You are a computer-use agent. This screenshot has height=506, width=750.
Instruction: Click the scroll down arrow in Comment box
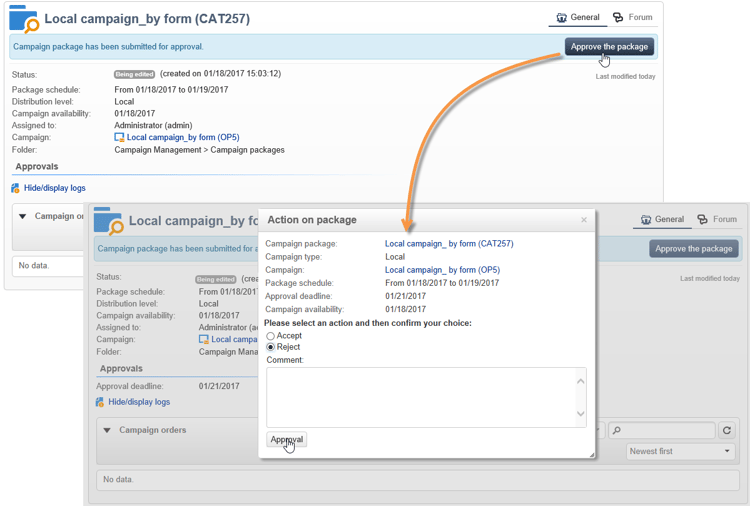click(580, 414)
